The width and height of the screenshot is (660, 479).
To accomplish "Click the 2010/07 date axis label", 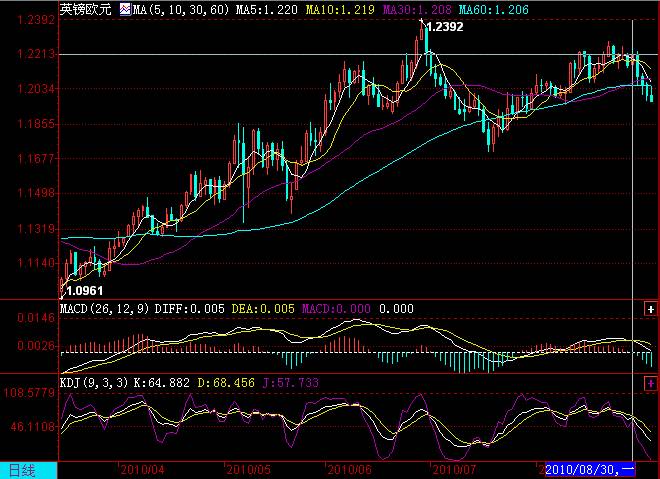I will 454,470.
